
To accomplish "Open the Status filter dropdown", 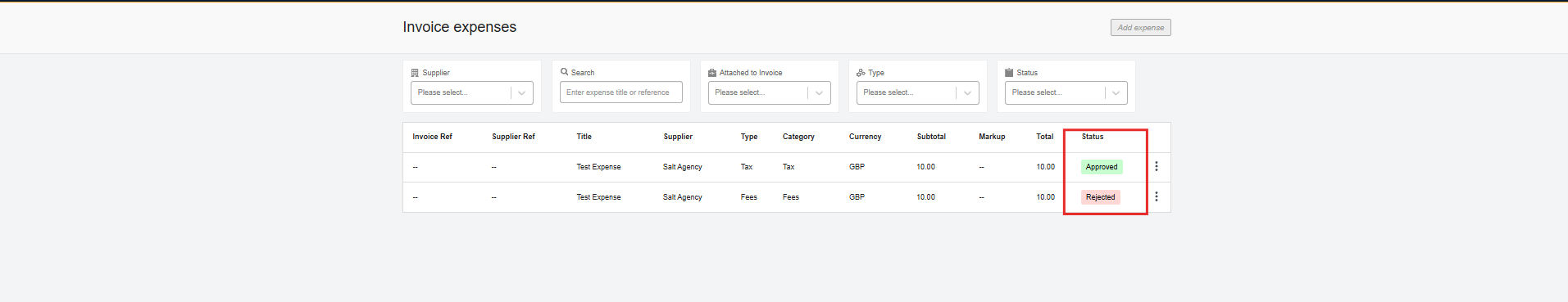I will pos(1066,92).
